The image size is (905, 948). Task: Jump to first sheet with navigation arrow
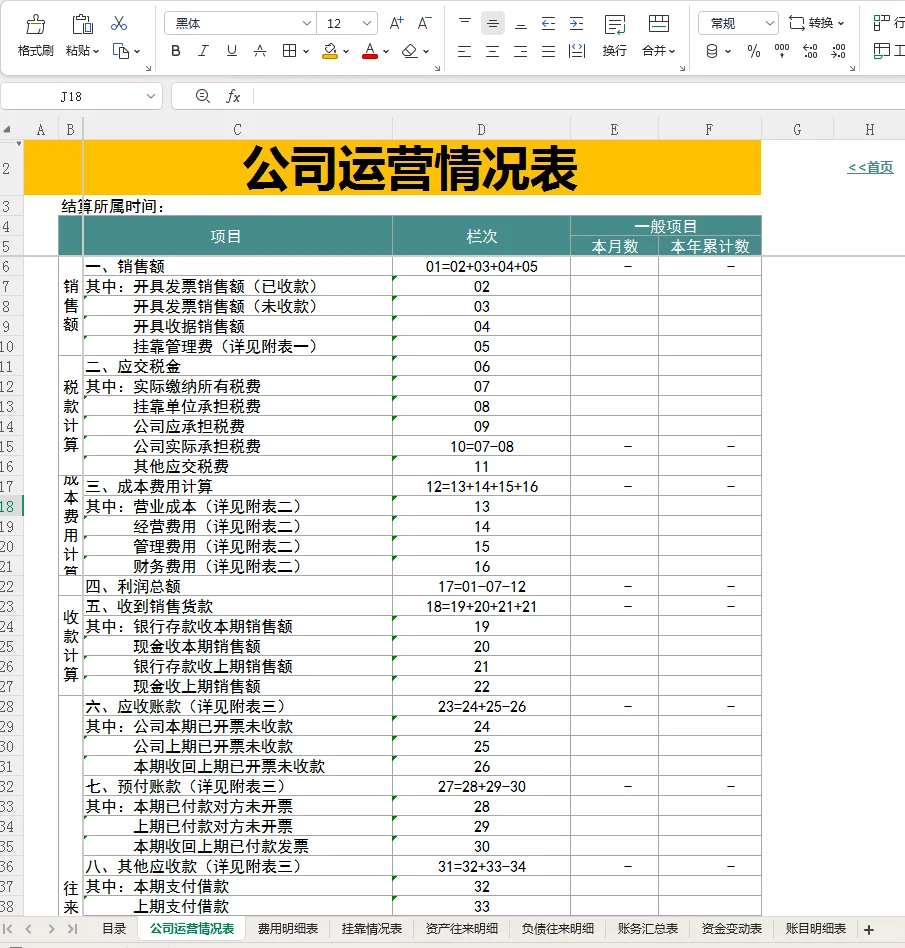8,929
